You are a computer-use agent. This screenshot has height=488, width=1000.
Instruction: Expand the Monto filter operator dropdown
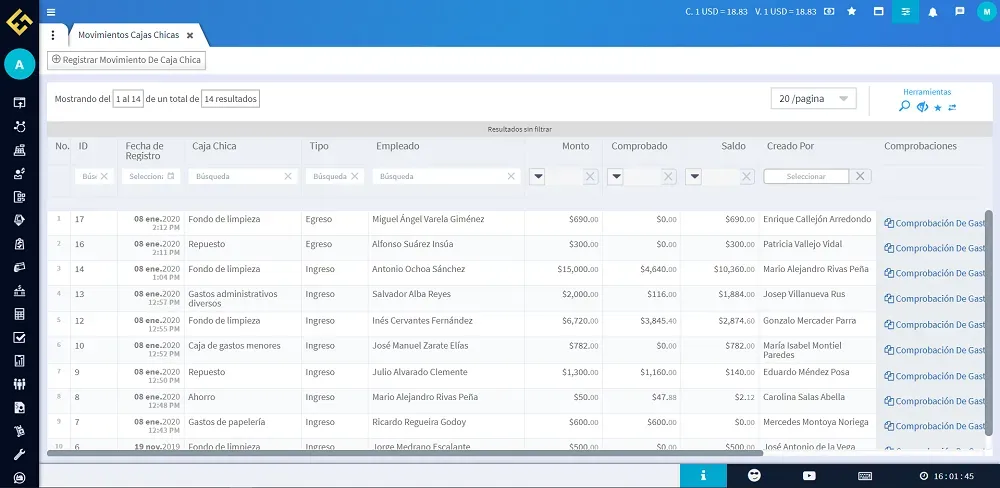(538, 176)
